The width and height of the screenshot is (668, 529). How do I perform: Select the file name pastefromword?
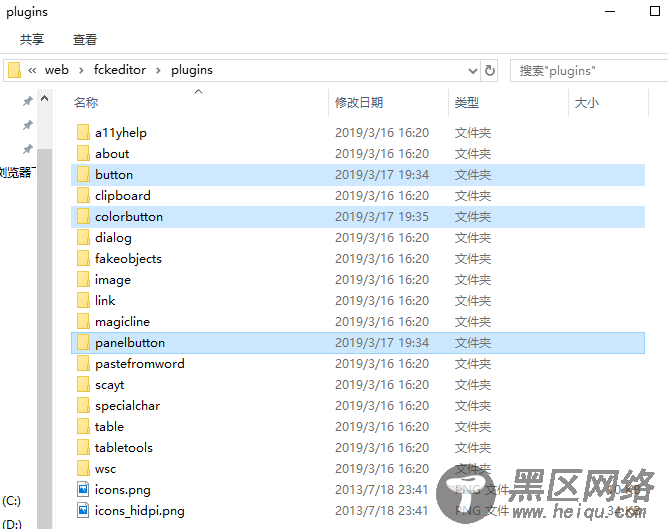pos(140,364)
